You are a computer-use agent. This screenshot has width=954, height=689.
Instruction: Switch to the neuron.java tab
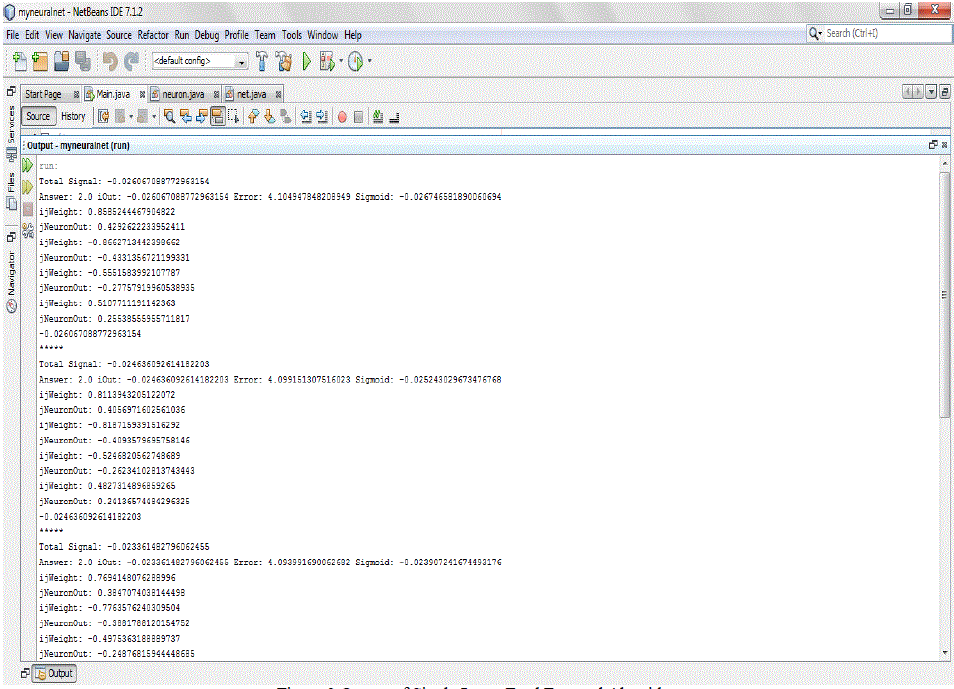(x=183, y=94)
